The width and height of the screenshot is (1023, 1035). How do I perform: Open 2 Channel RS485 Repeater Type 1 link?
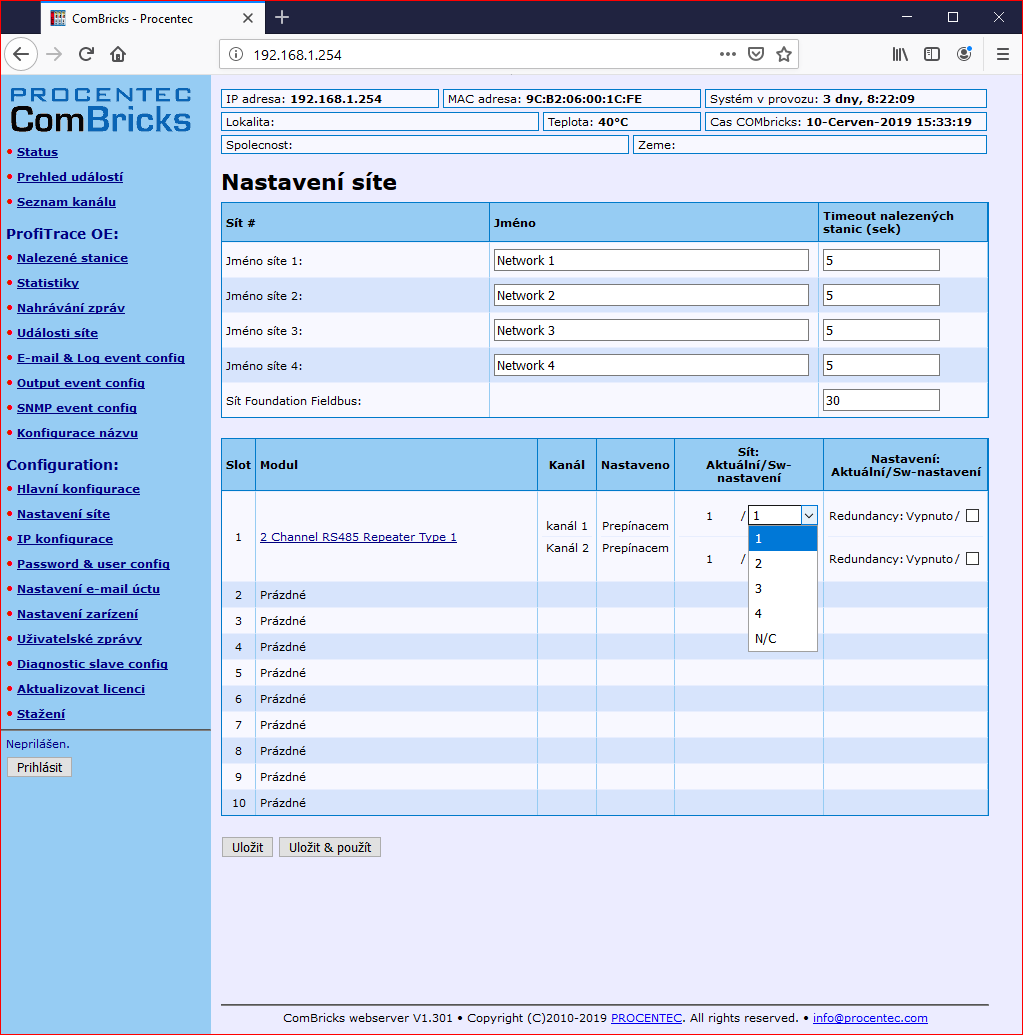[358, 537]
